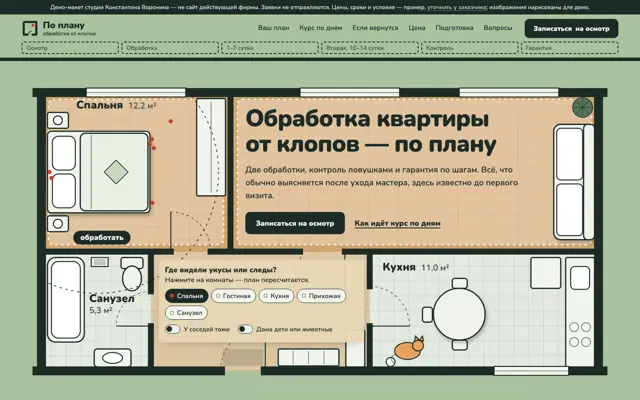The image size is (640, 400).
Task: Enable the У соседей тоже switch
Action: pyautogui.click(x=172, y=329)
